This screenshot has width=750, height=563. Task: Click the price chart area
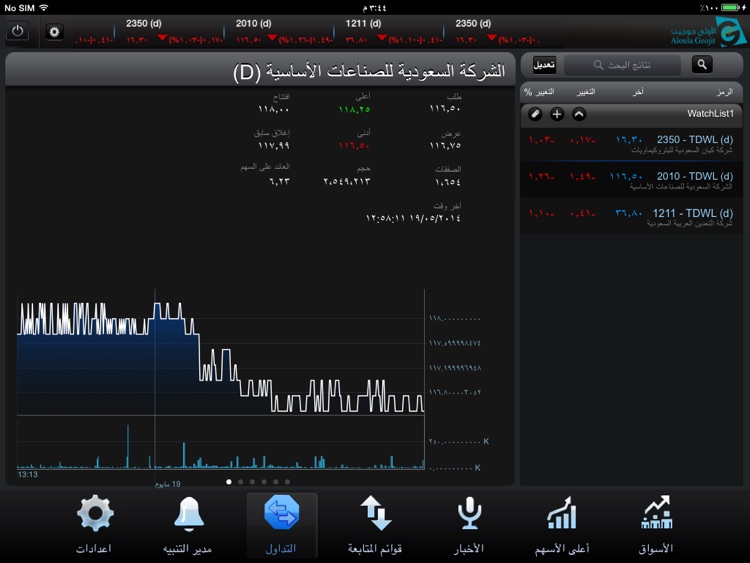pyautogui.click(x=221, y=352)
